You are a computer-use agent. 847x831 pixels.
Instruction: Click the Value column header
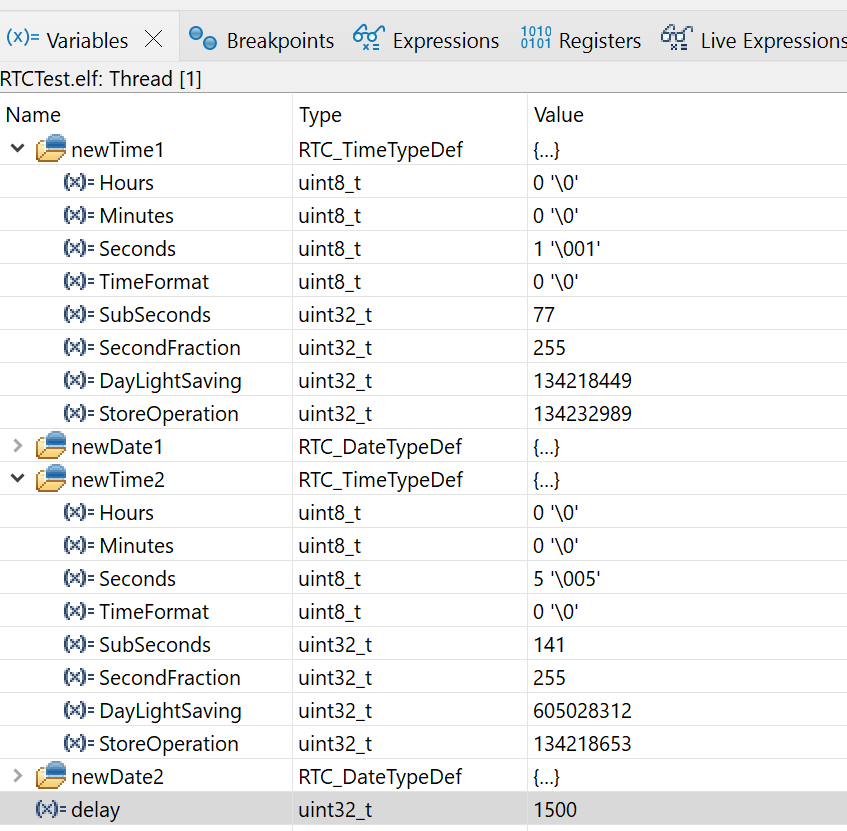558,115
